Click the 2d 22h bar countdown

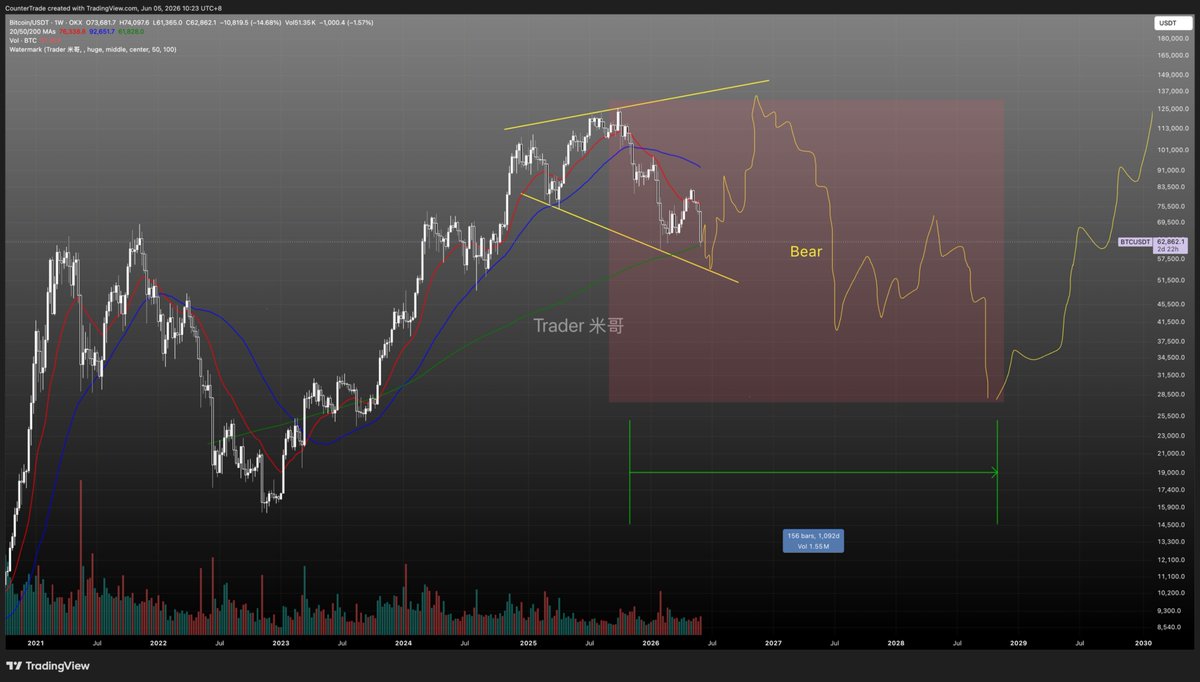click(x=1170, y=249)
